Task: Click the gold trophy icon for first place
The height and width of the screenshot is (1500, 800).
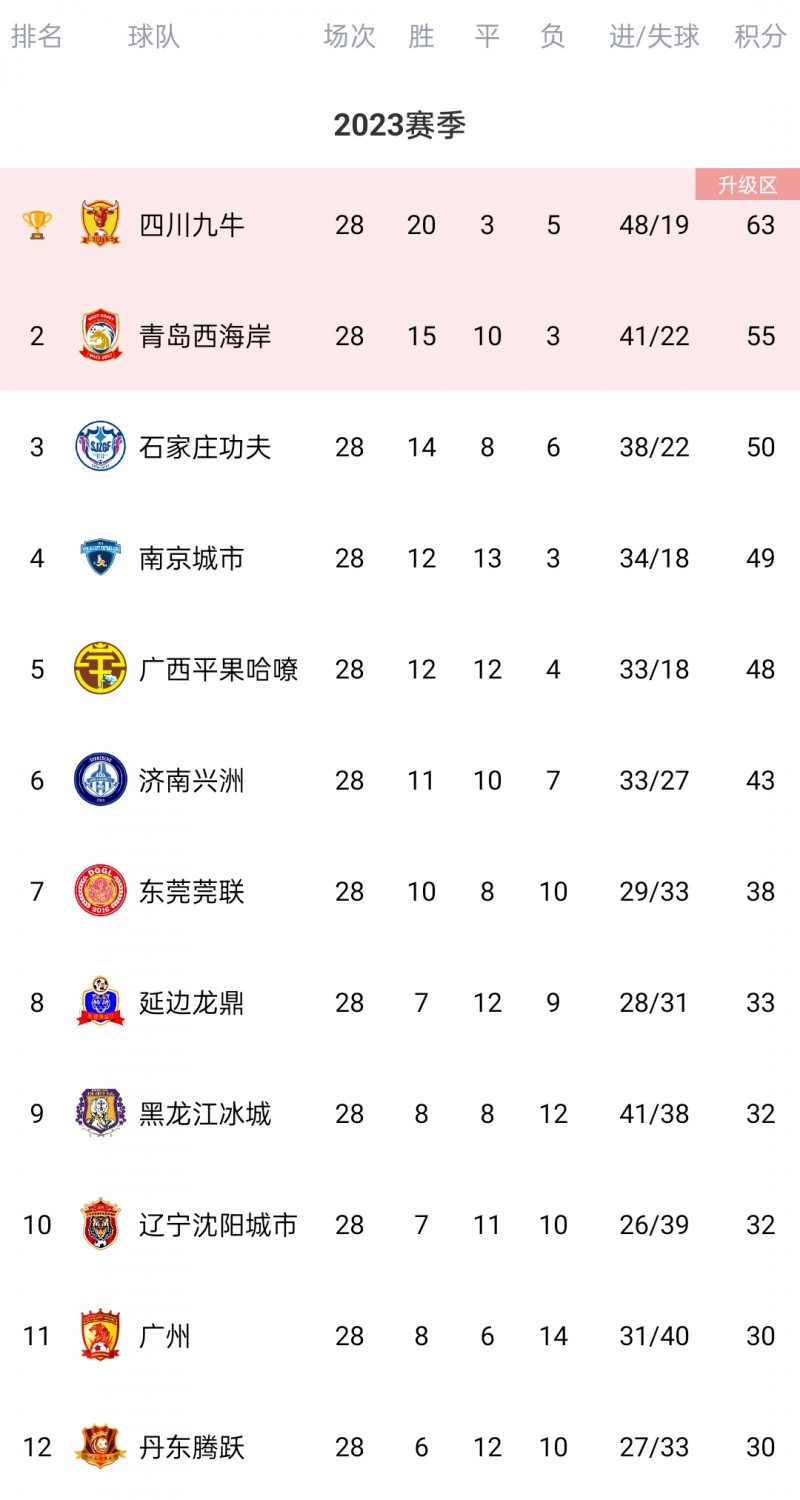Action: (x=37, y=224)
